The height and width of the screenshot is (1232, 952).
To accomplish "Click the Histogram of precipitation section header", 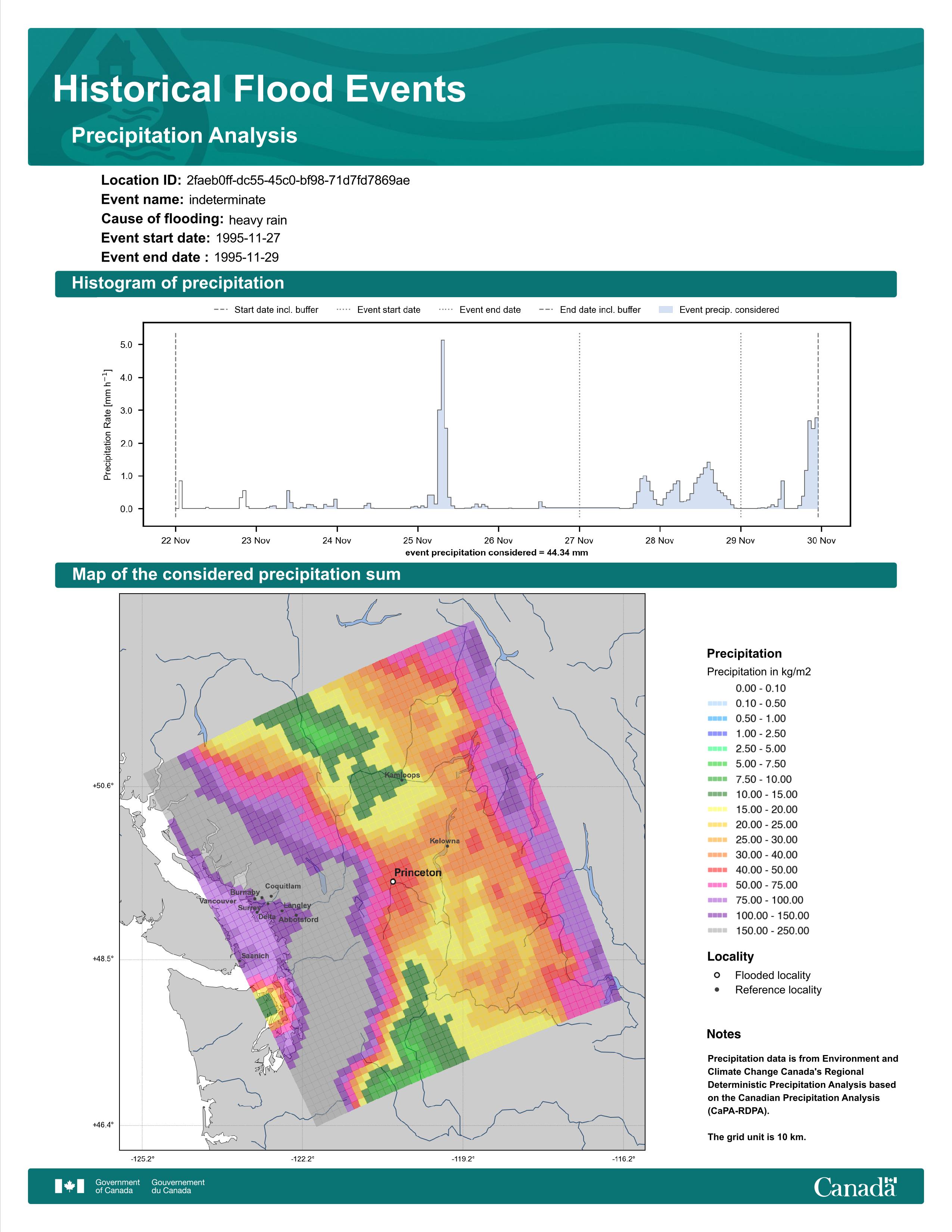I will (178, 283).
